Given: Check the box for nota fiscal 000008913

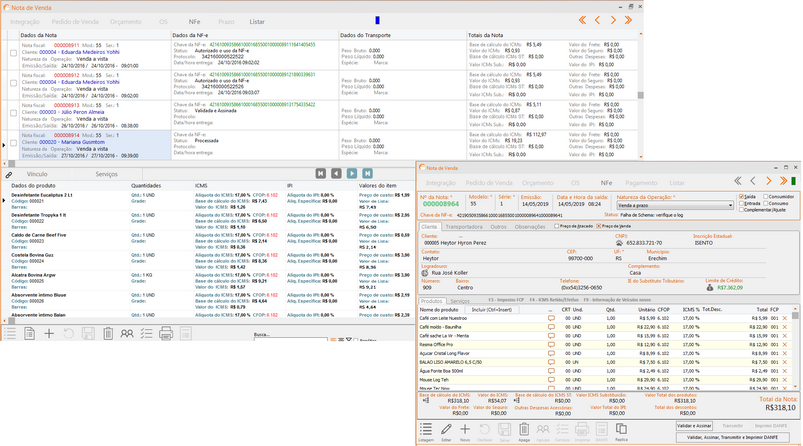Looking at the screenshot, I should [x=13, y=113].
